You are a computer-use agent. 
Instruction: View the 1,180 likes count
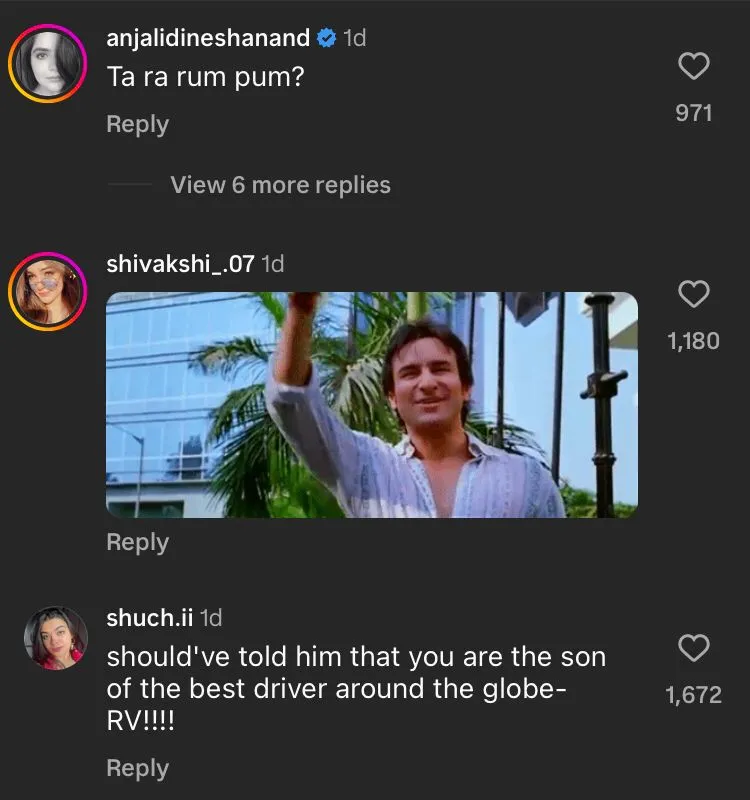pyautogui.click(x=694, y=341)
